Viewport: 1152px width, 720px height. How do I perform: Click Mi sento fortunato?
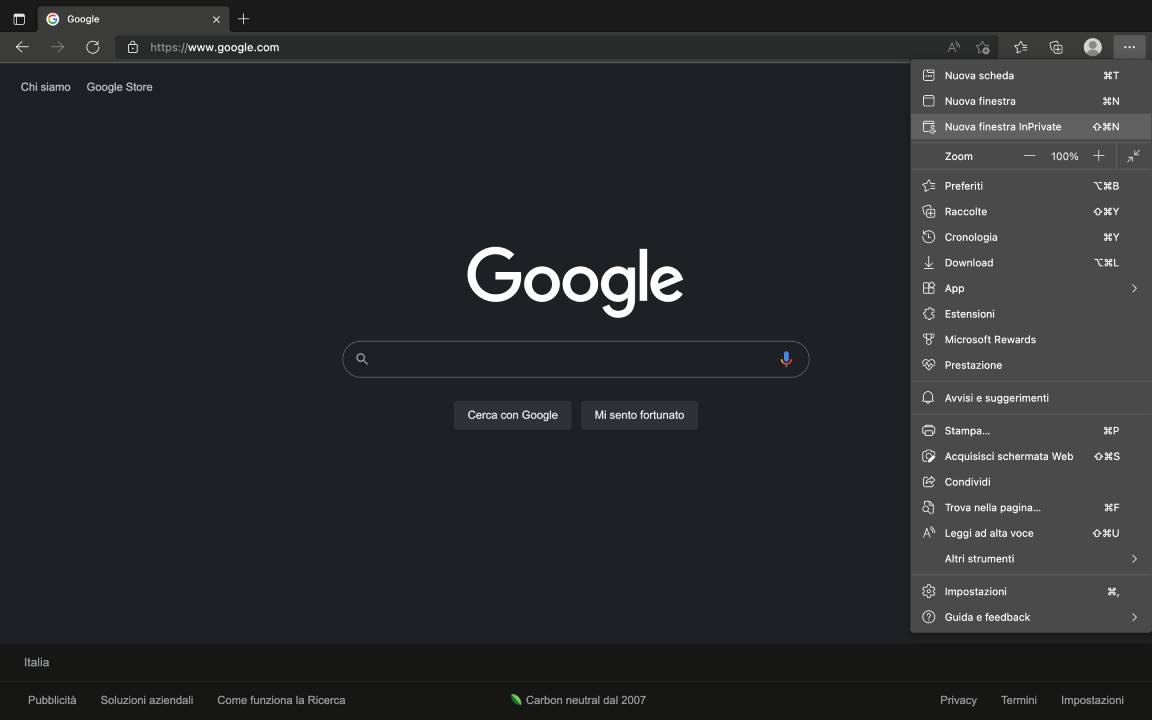click(639, 415)
